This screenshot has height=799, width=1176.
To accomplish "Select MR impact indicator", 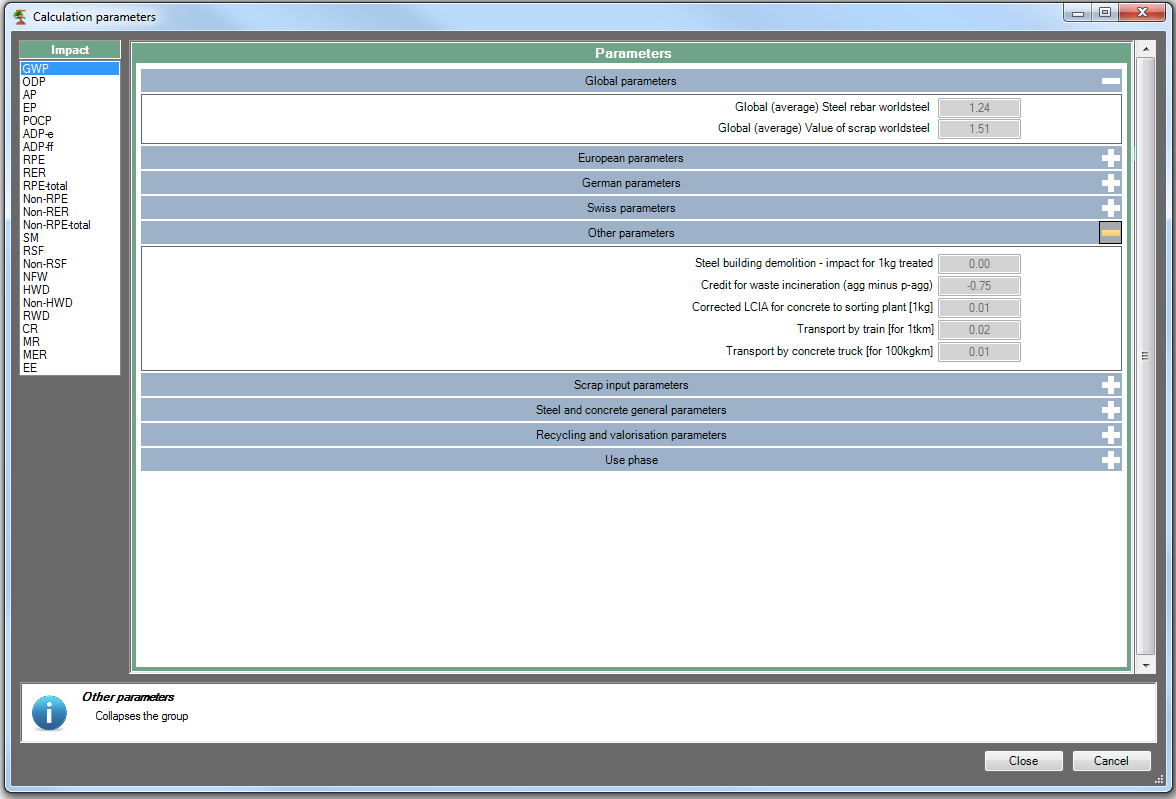I will click(x=70, y=341).
